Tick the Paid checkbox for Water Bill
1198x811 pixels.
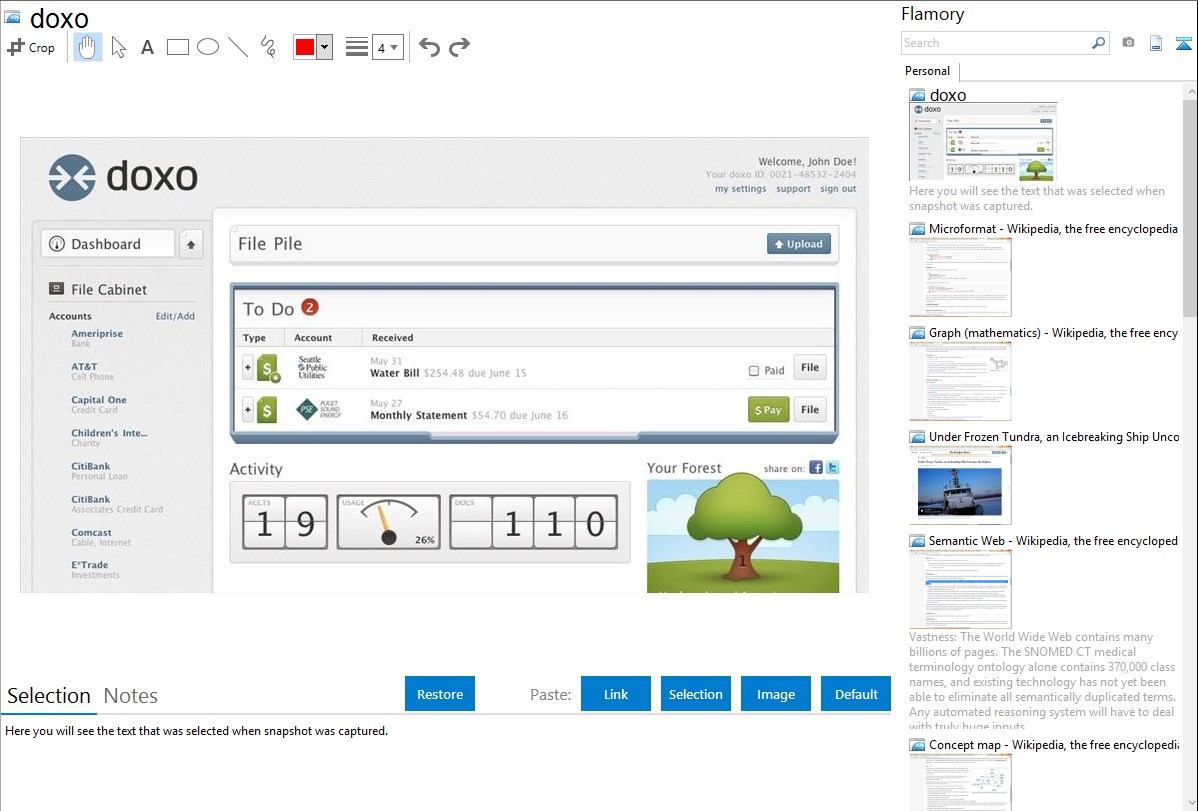754,371
